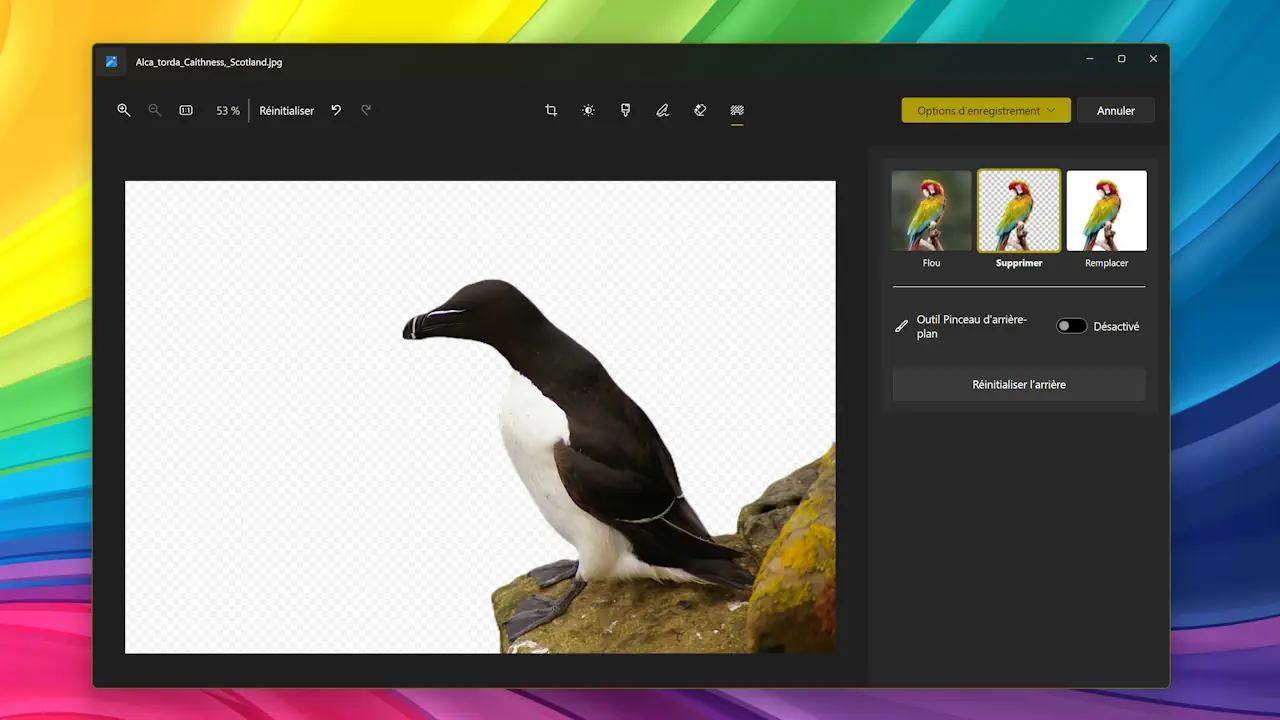1280x720 pixels.
Task: Choose the Flou background option
Action: click(x=931, y=211)
